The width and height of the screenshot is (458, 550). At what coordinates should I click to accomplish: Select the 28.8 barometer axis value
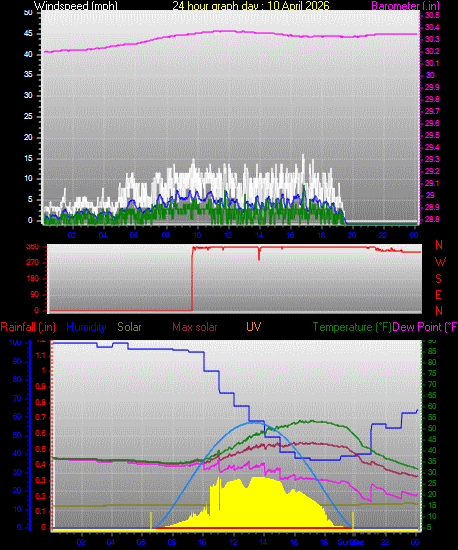click(x=433, y=219)
